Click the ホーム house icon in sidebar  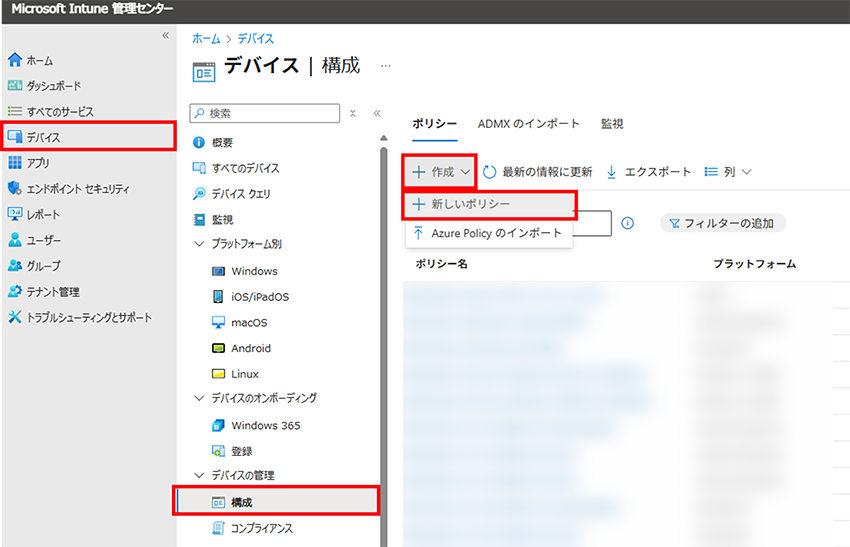[x=15, y=60]
